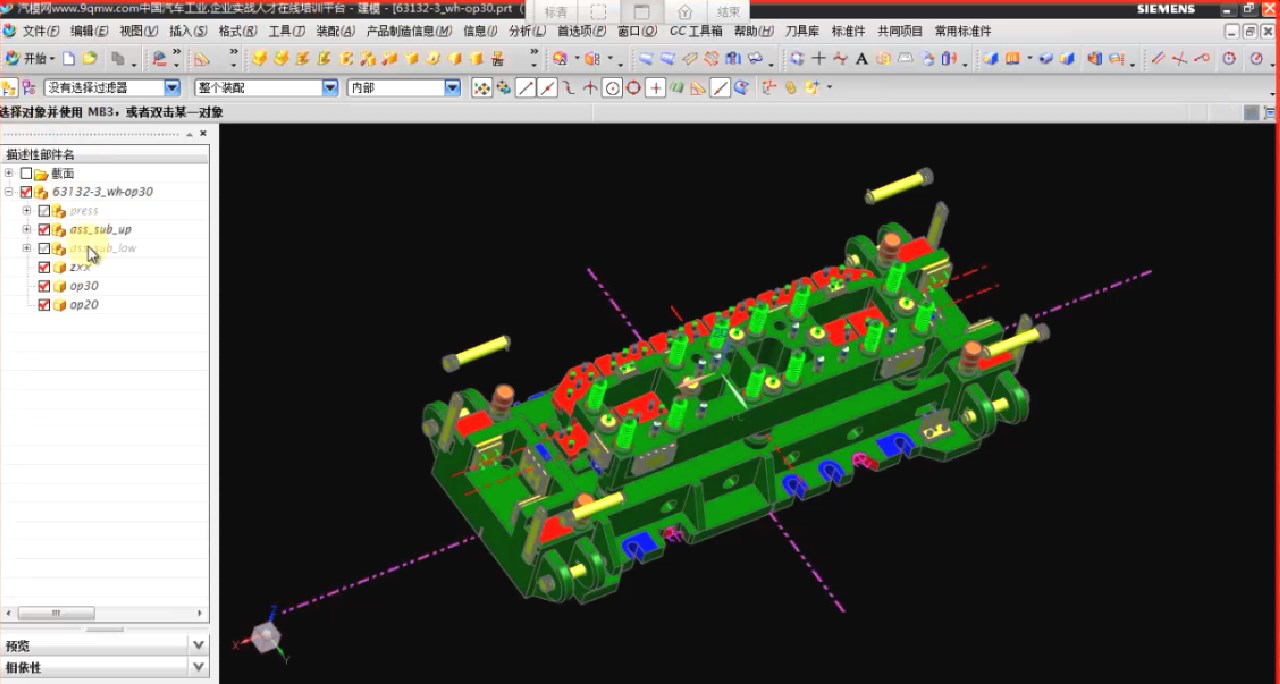This screenshot has height=684, width=1280.
Task: Expand the press subassembly node
Action: pos(27,211)
